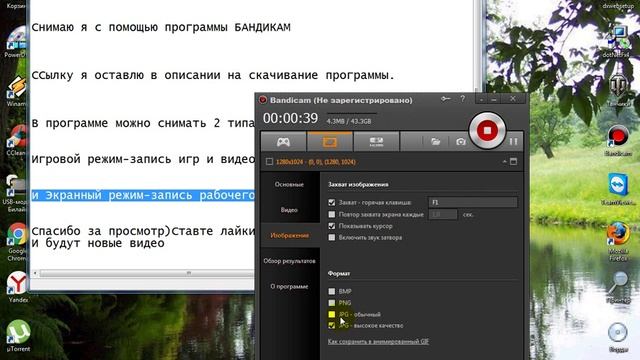This screenshot has width=640, height=360.
Task: Select the Изображение tab
Action: point(290,236)
